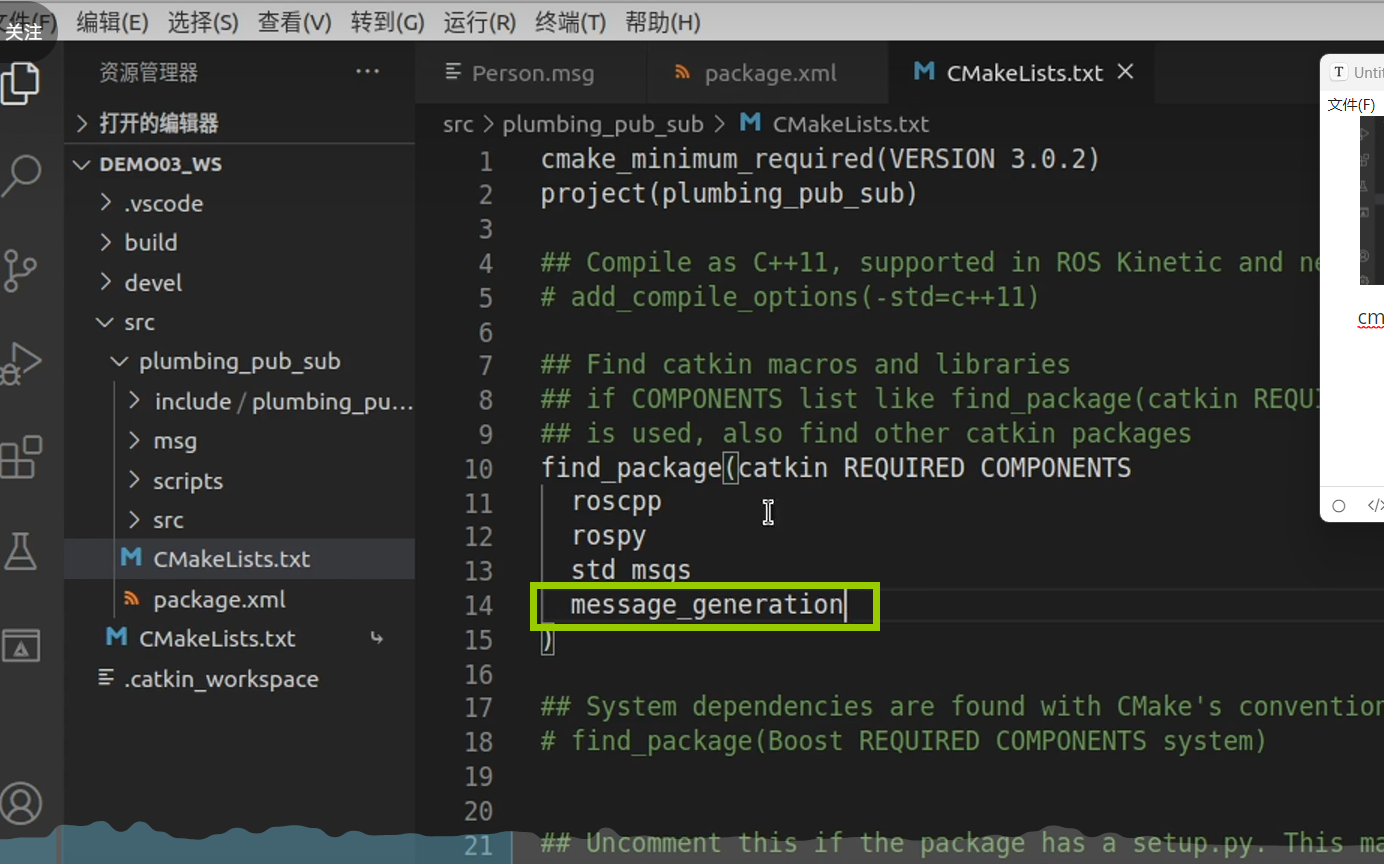1384x864 pixels.
Task: Toggle source code mode in Typora window
Action: [1375, 505]
